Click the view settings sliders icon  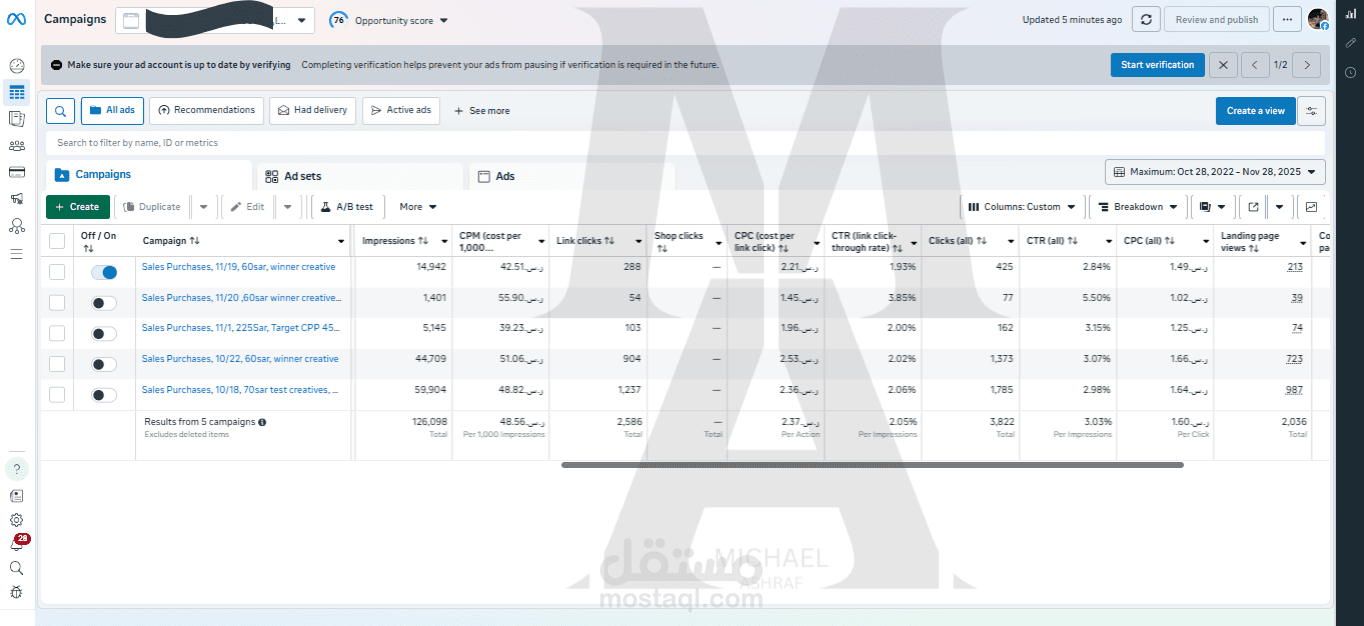(x=1311, y=111)
